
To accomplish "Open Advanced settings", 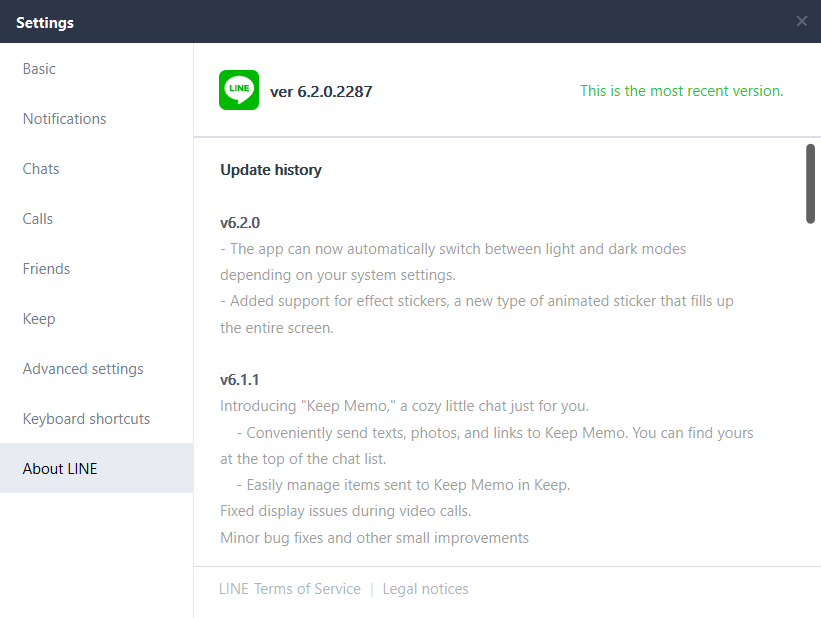I will coord(97,369).
